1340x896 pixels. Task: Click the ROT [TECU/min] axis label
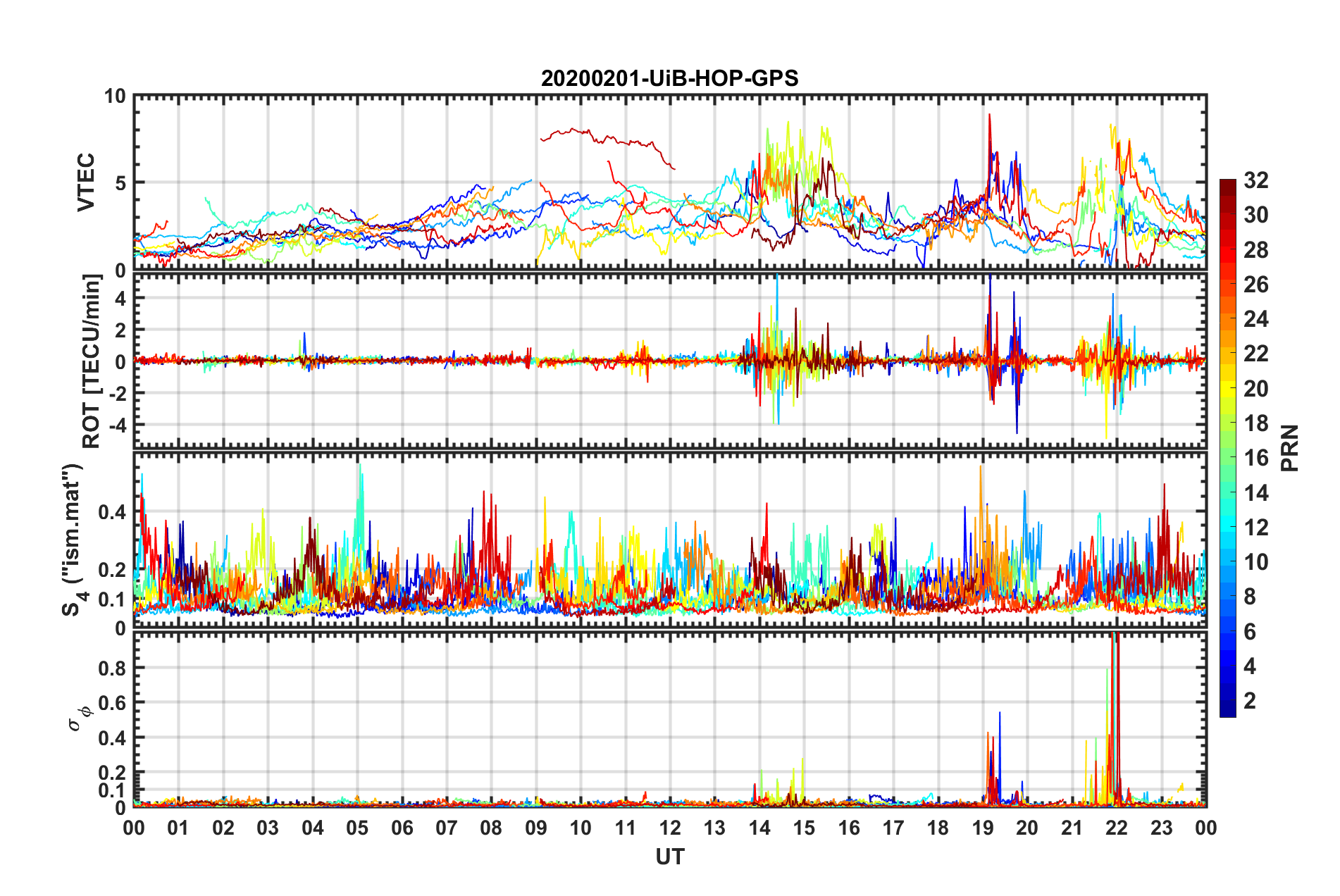(92, 361)
